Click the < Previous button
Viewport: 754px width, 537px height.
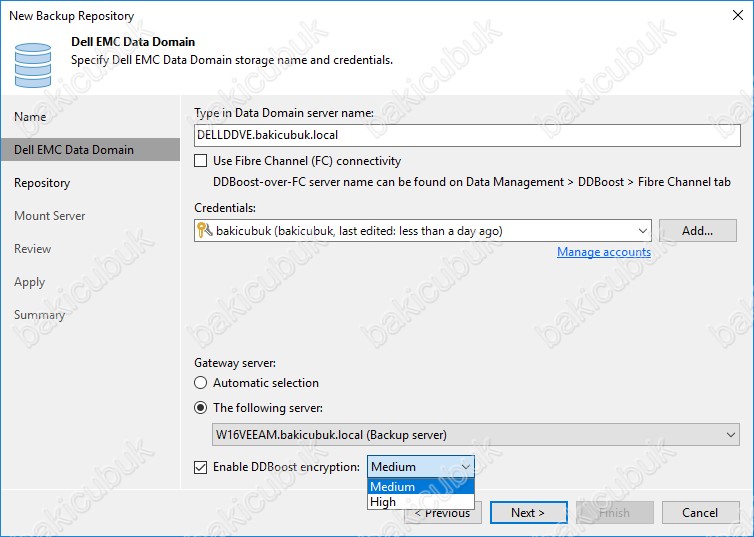coord(443,512)
